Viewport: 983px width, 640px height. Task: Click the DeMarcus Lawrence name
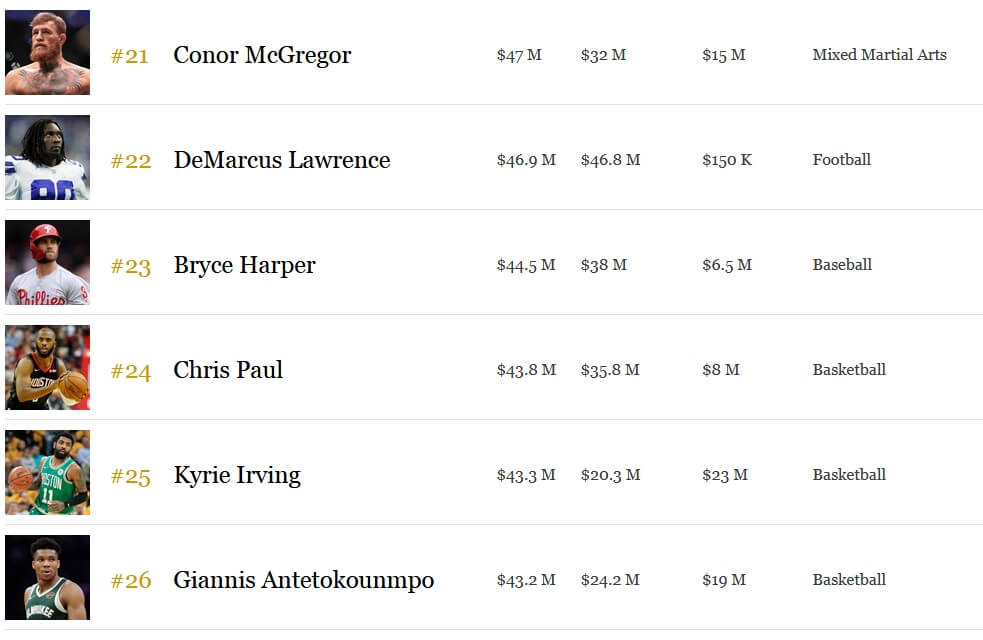pos(282,160)
